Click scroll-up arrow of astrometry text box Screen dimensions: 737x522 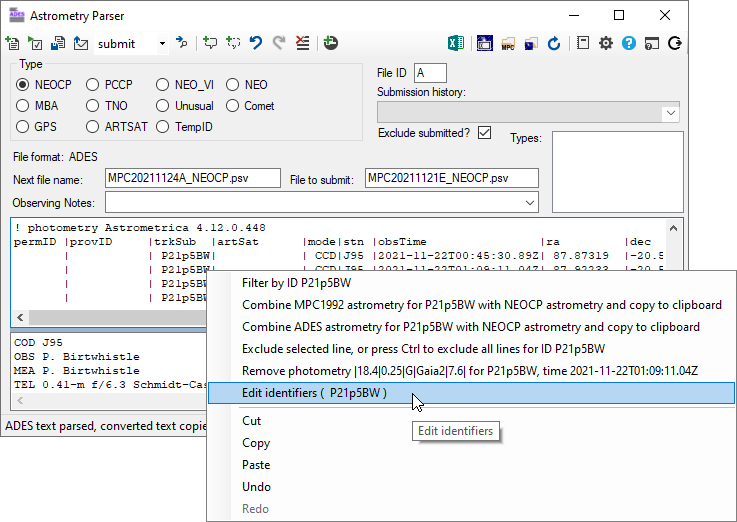coord(674,228)
